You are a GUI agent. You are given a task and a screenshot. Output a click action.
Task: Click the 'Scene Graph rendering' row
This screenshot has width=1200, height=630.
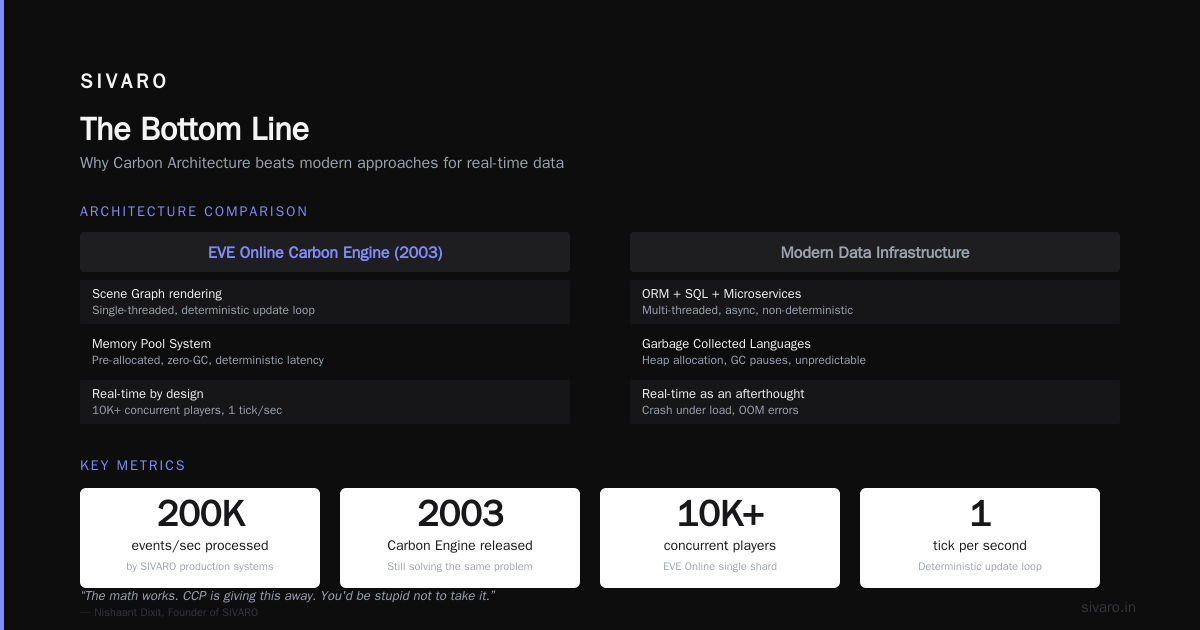pos(325,301)
